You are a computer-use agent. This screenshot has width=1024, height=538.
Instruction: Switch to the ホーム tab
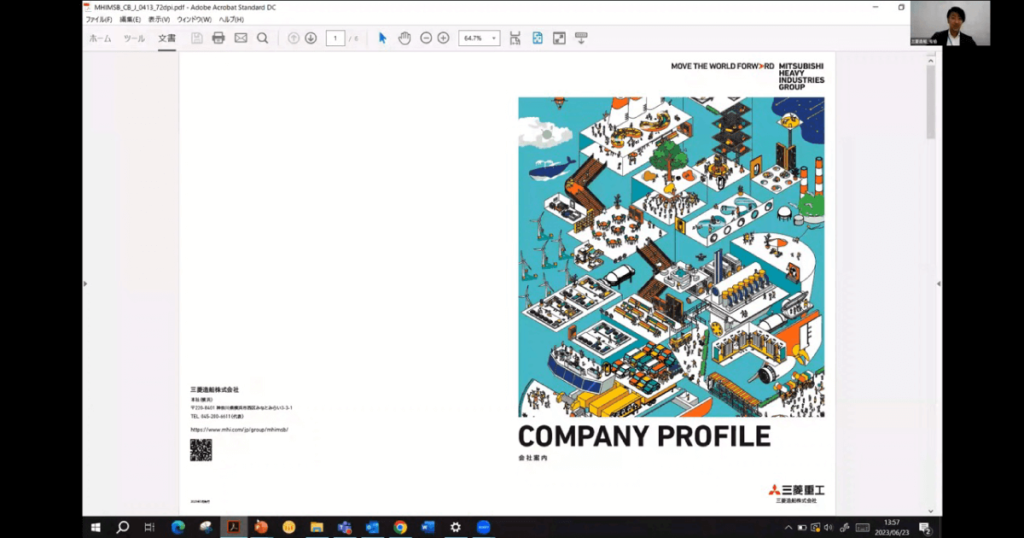click(100, 39)
